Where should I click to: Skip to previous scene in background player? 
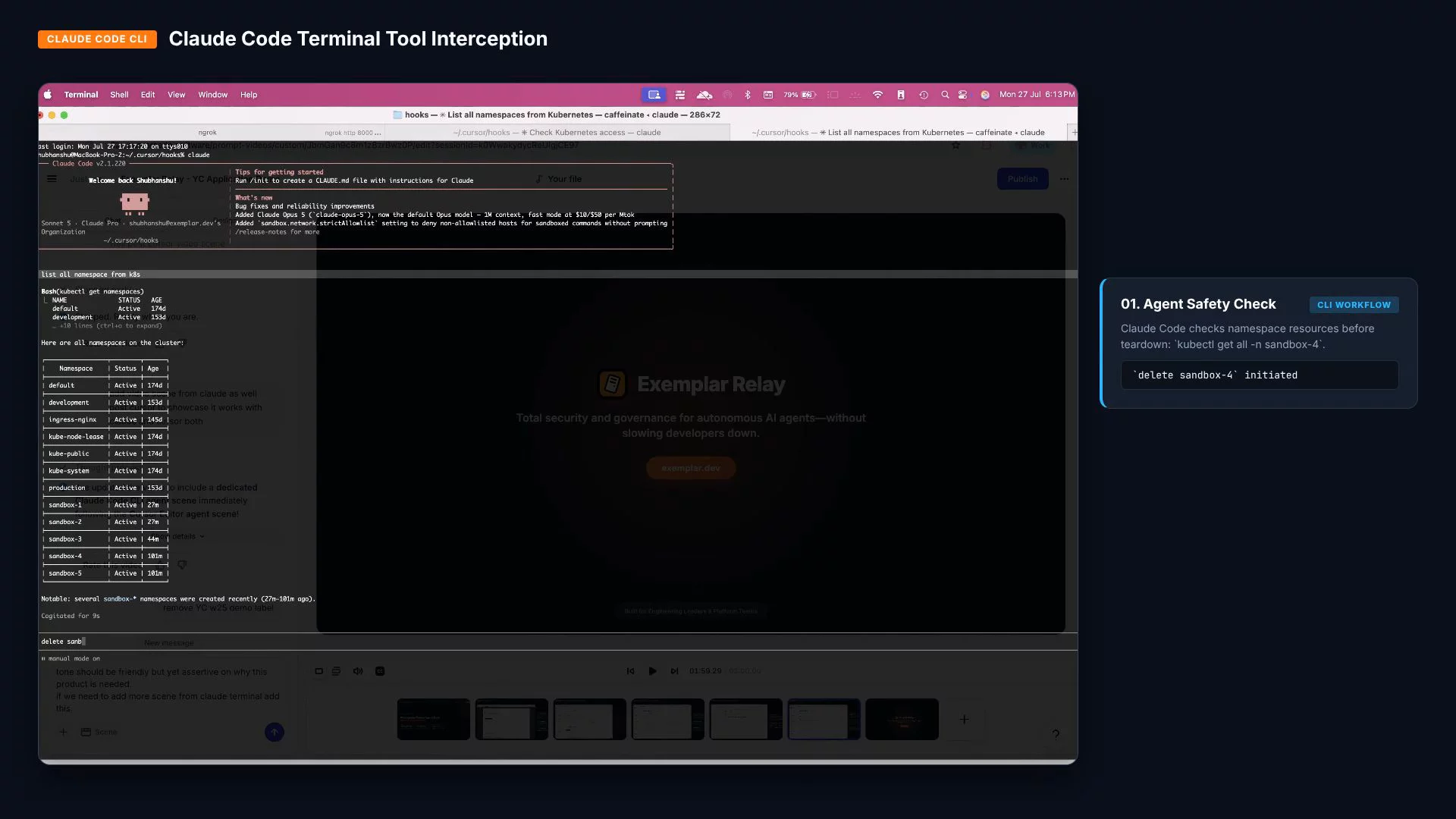(630, 671)
